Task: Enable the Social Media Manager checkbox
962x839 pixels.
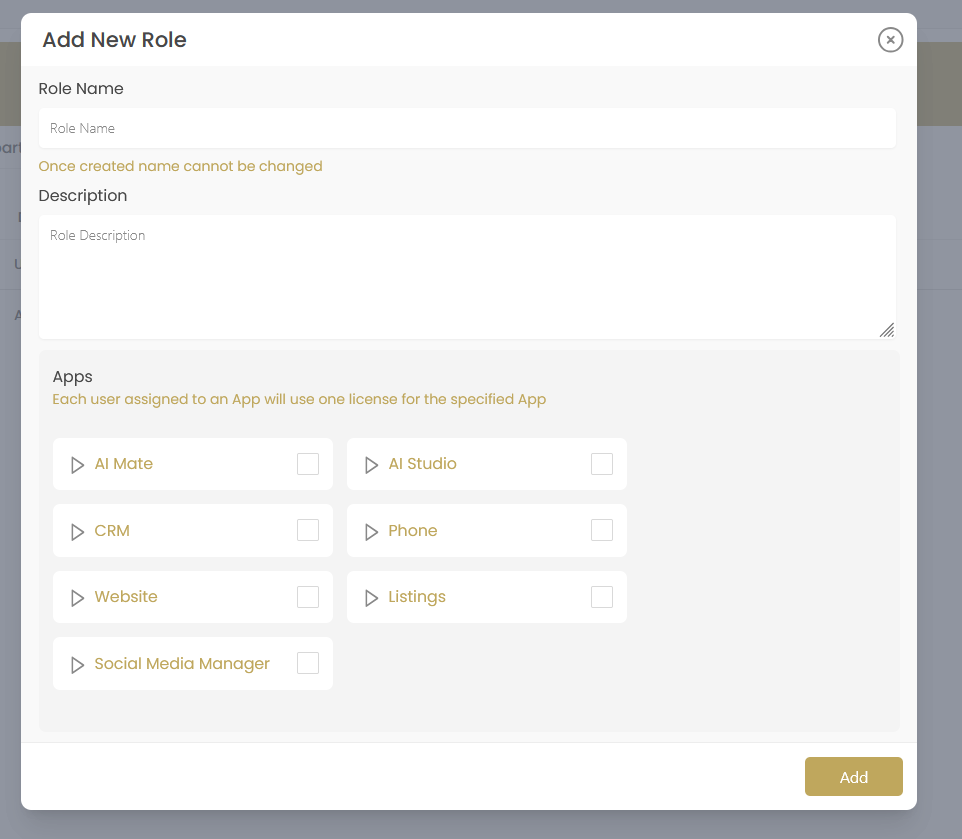Action: [307, 663]
